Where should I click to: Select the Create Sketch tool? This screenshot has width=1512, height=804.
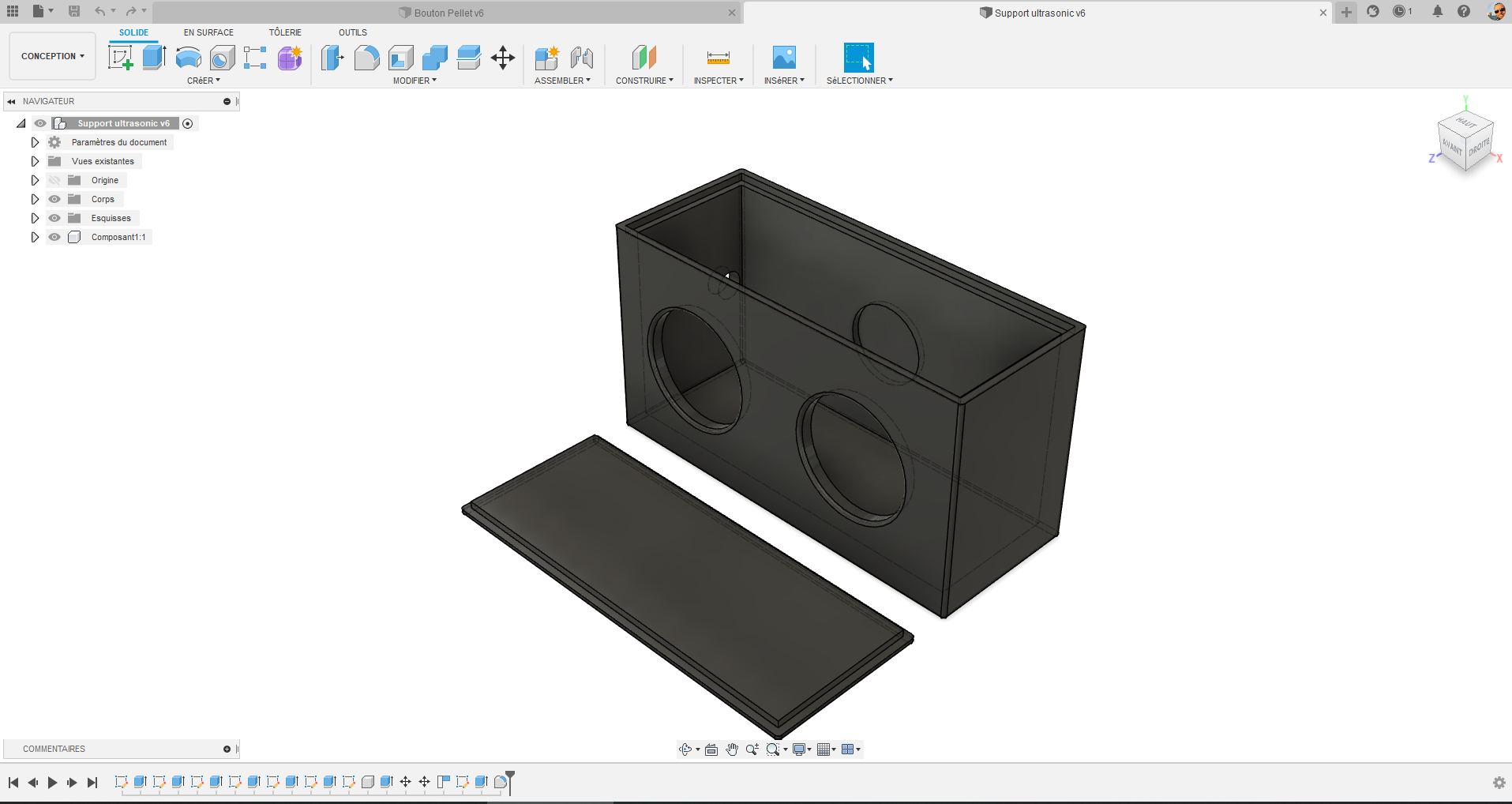coord(120,58)
